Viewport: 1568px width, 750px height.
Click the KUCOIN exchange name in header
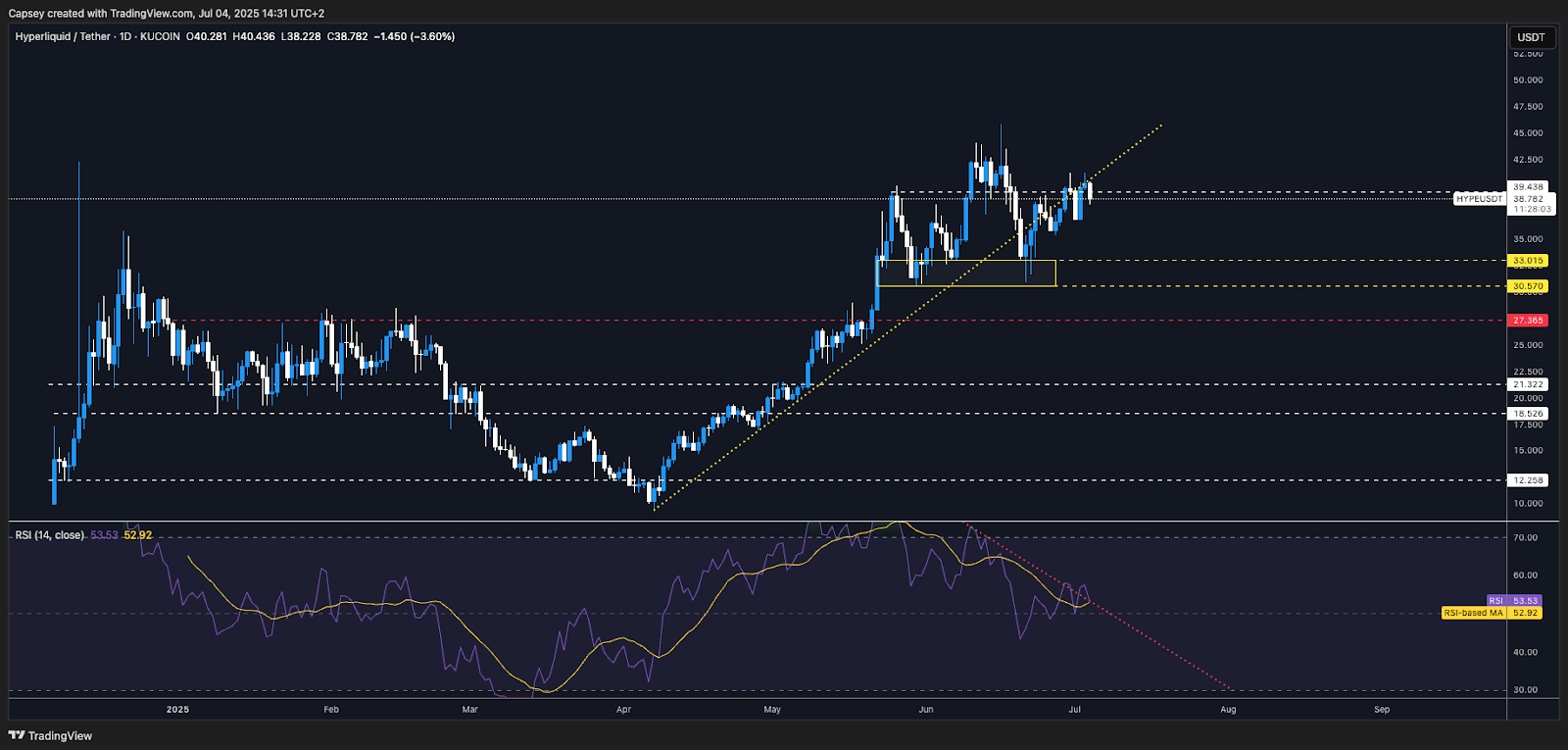click(160, 36)
